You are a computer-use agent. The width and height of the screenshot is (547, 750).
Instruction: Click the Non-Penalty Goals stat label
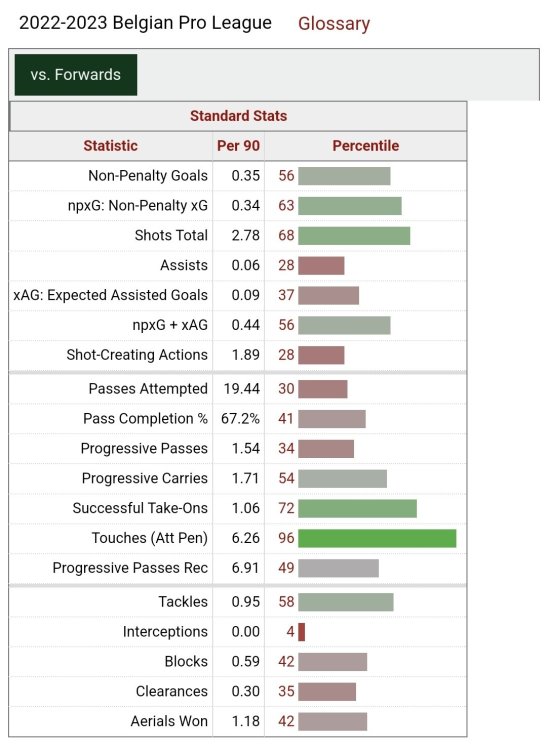(x=148, y=176)
